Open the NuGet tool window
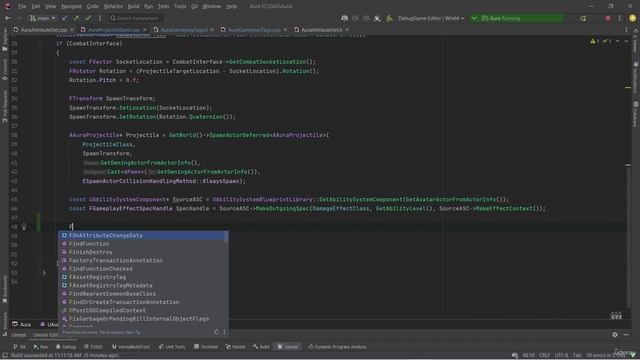640x360 pixels. pos(236,347)
